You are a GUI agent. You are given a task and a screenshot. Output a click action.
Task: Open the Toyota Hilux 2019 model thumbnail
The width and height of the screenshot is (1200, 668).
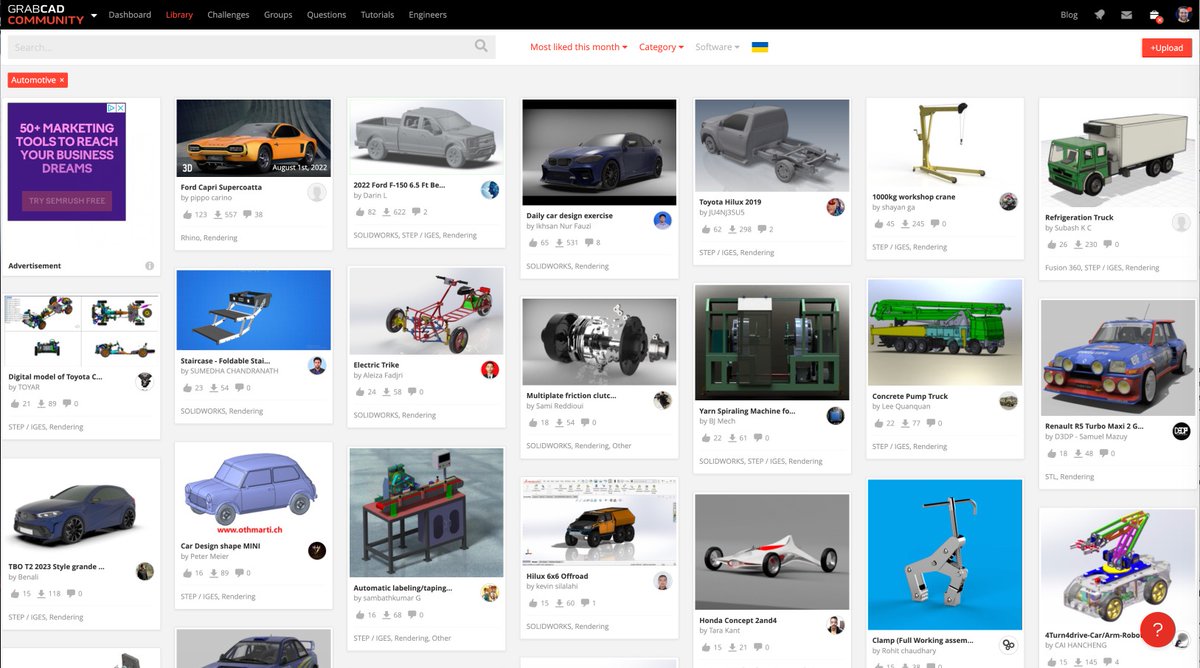point(771,143)
